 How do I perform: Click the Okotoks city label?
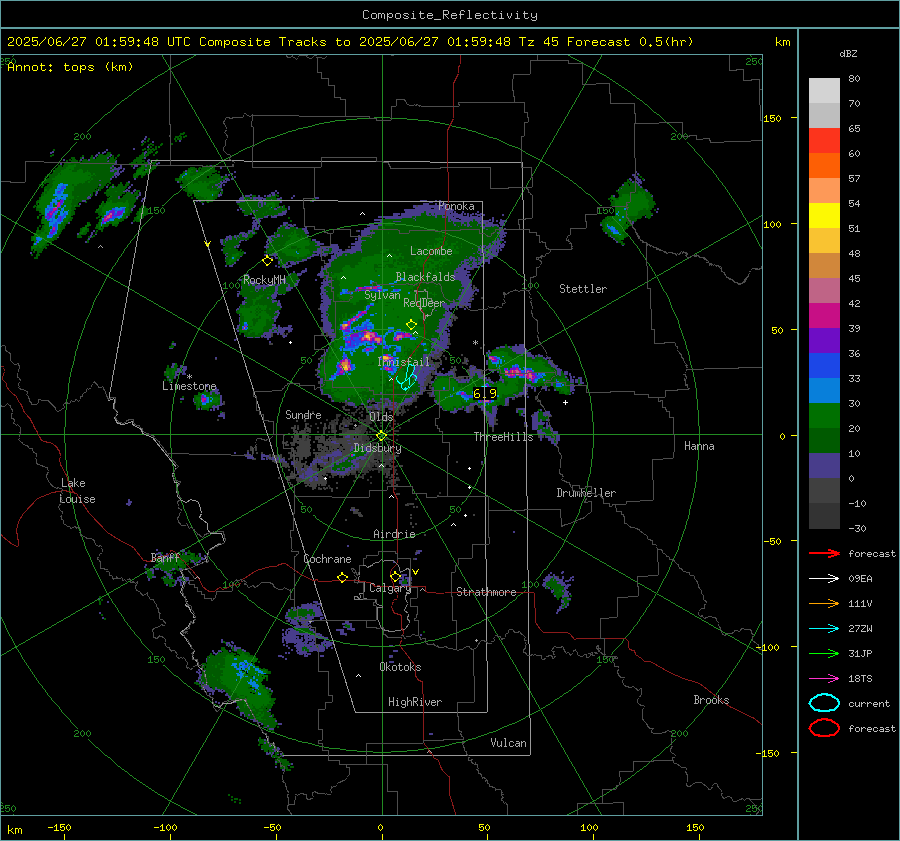[400, 667]
